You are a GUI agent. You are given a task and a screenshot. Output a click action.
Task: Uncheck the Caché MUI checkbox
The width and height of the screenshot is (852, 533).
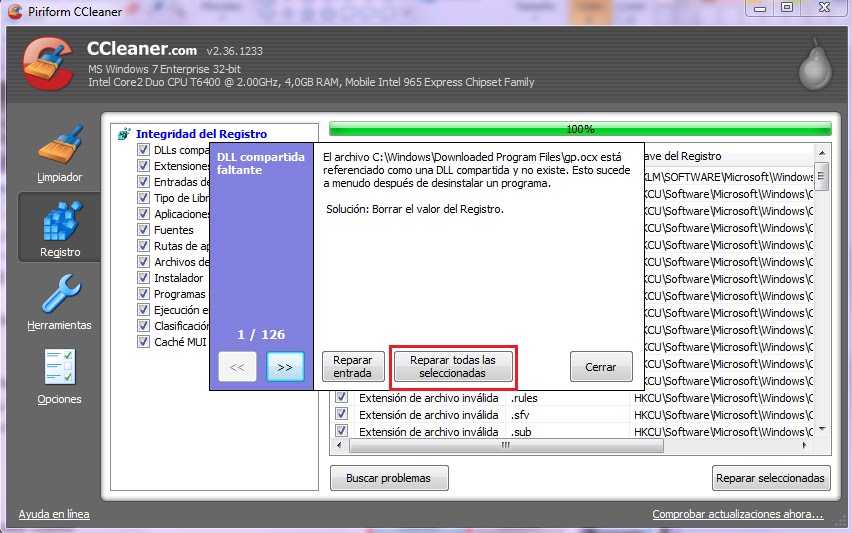(x=143, y=342)
